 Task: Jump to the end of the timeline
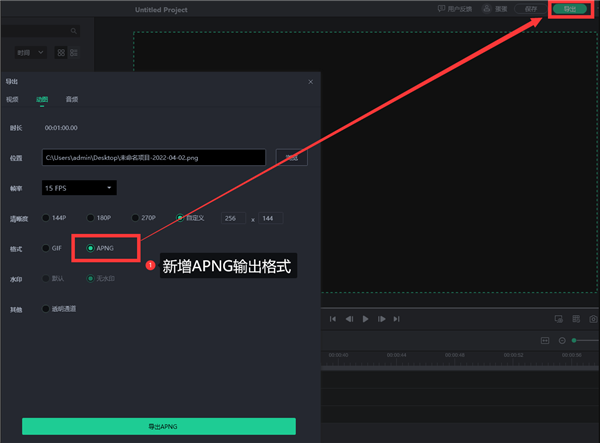397,319
